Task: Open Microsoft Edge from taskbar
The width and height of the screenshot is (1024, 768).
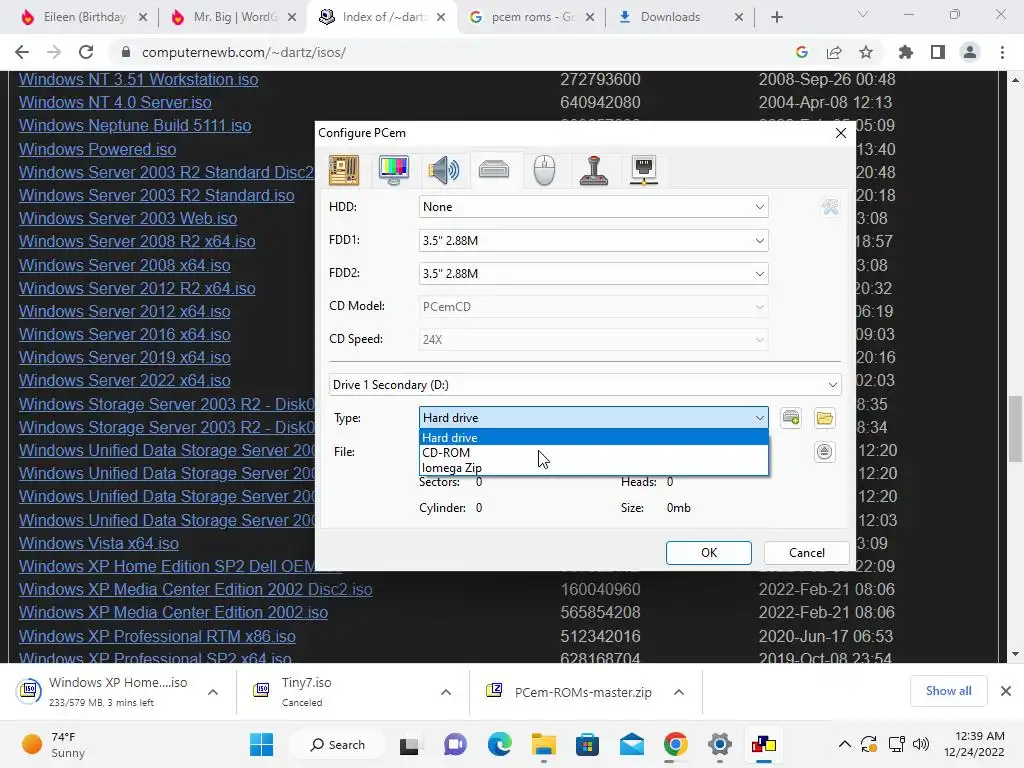Action: click(500, 744)
